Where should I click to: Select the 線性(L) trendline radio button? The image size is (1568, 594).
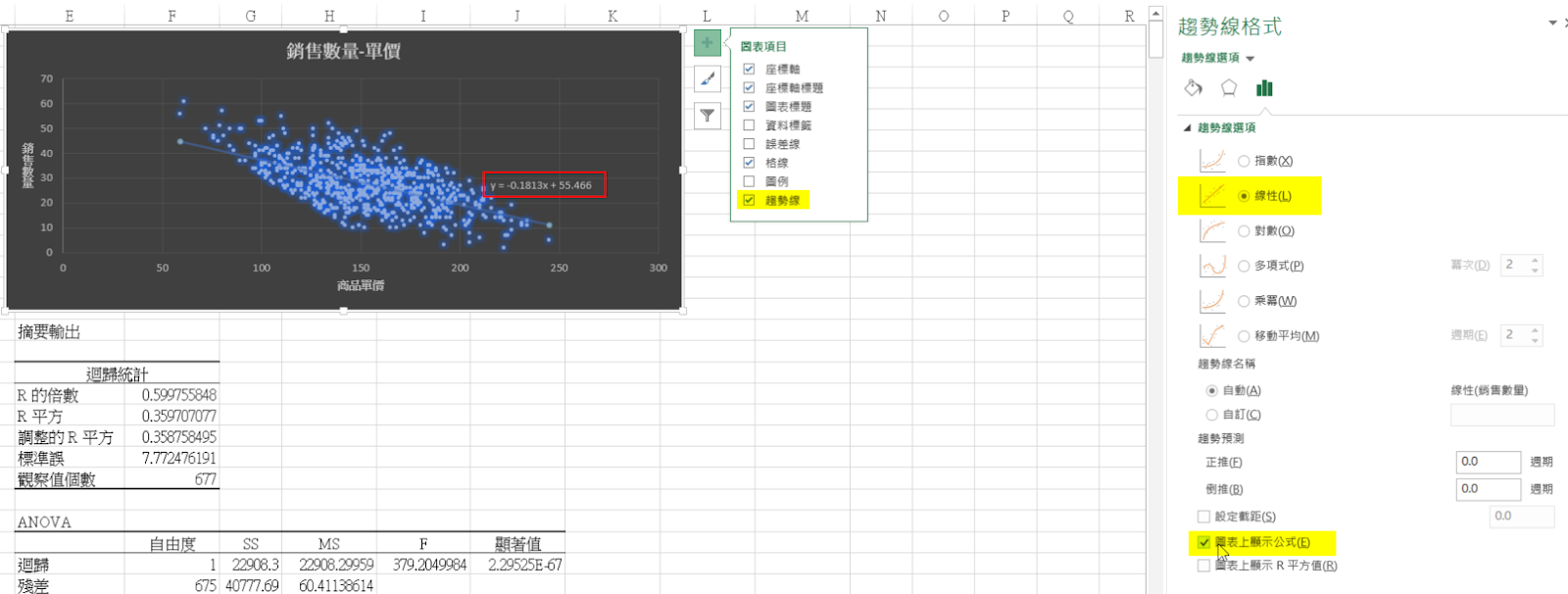click(x=1244, y=196)
